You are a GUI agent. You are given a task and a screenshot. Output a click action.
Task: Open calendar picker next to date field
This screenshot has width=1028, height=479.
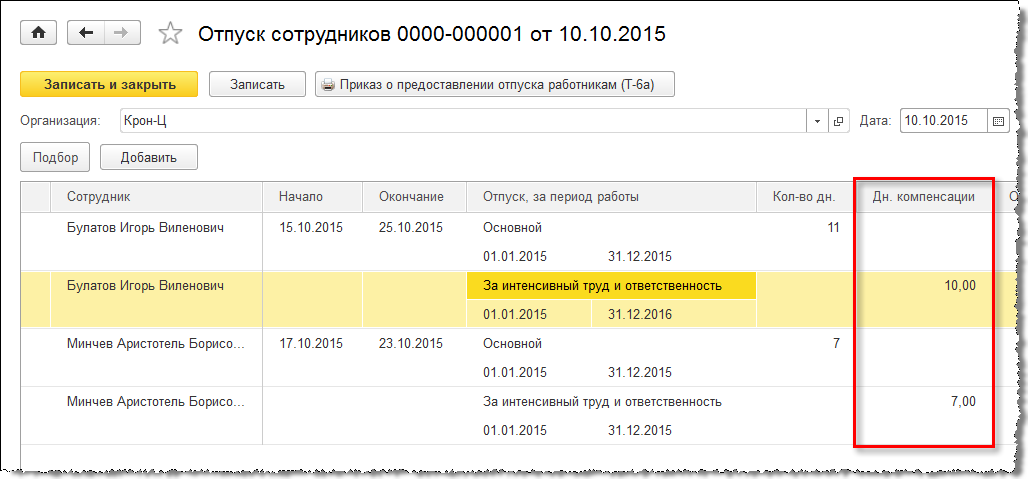[x=997, y=121]
